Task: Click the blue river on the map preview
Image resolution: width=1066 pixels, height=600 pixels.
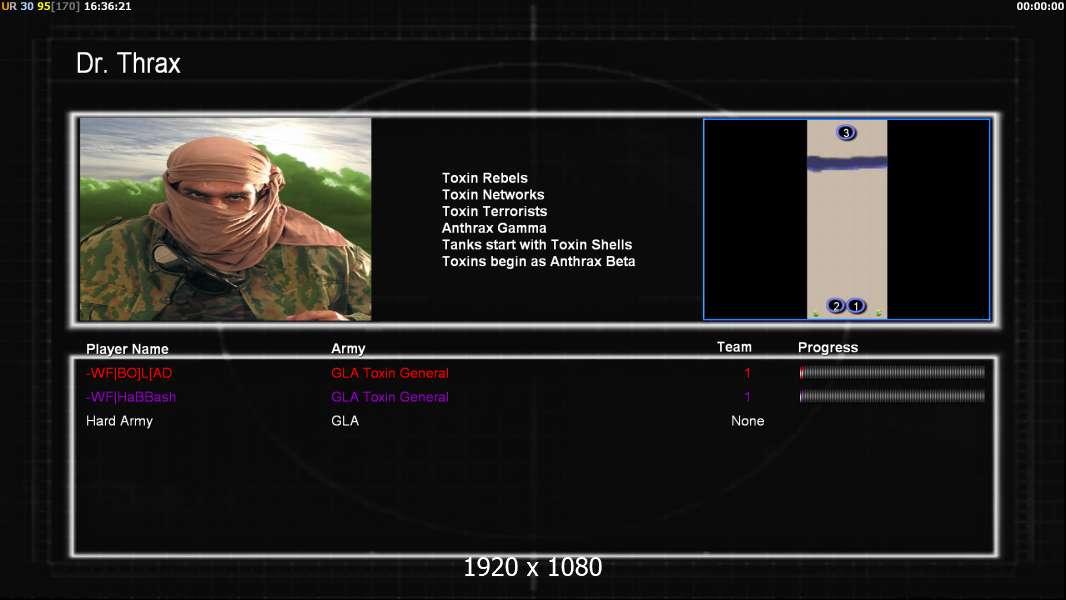Action: 846,164
